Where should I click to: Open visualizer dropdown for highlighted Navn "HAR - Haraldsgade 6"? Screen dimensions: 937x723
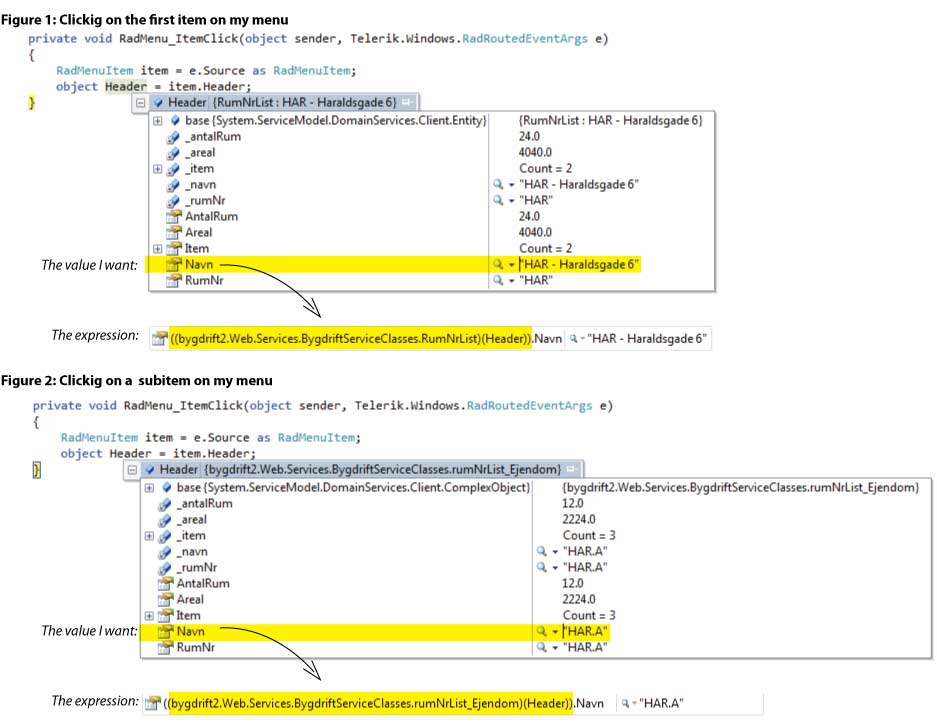pos(511,265)
